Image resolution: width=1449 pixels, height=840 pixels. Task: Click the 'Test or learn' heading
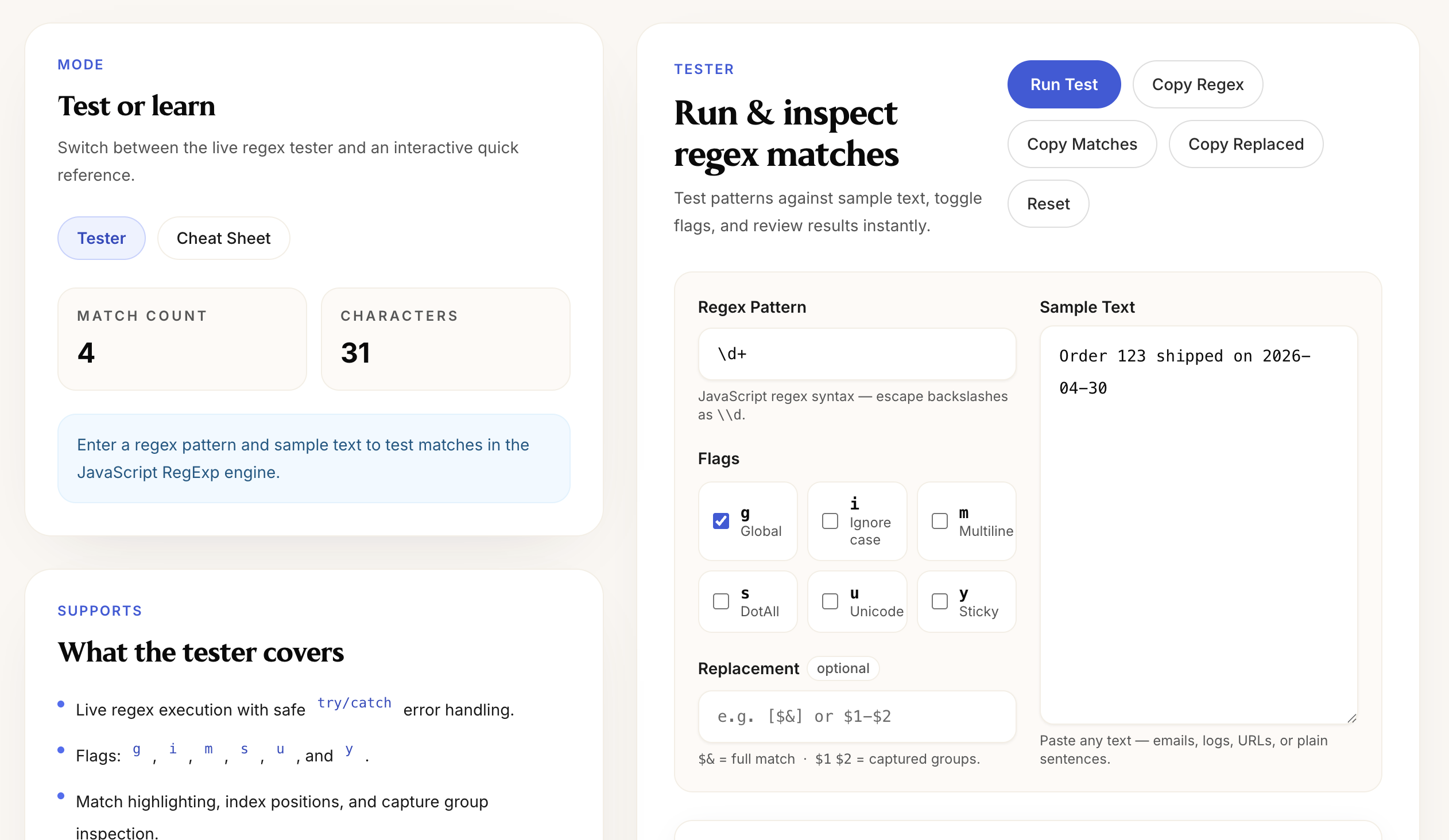coord(136,106)
